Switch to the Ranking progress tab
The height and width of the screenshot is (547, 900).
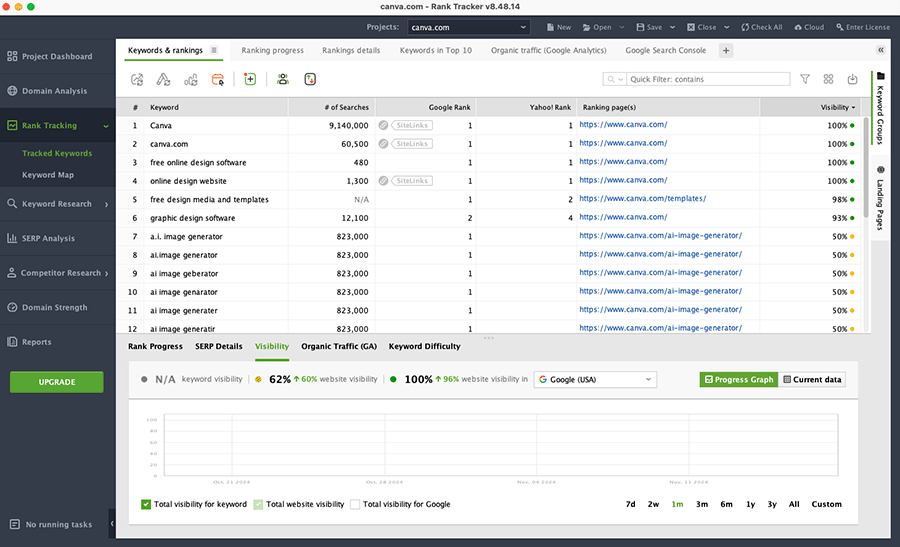coord(272,50)
